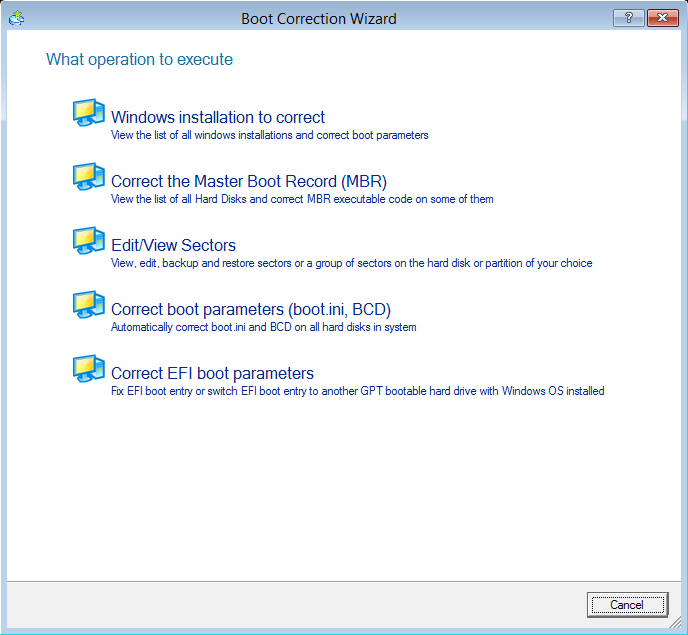Close the wizard with the red X

point(663,18)
